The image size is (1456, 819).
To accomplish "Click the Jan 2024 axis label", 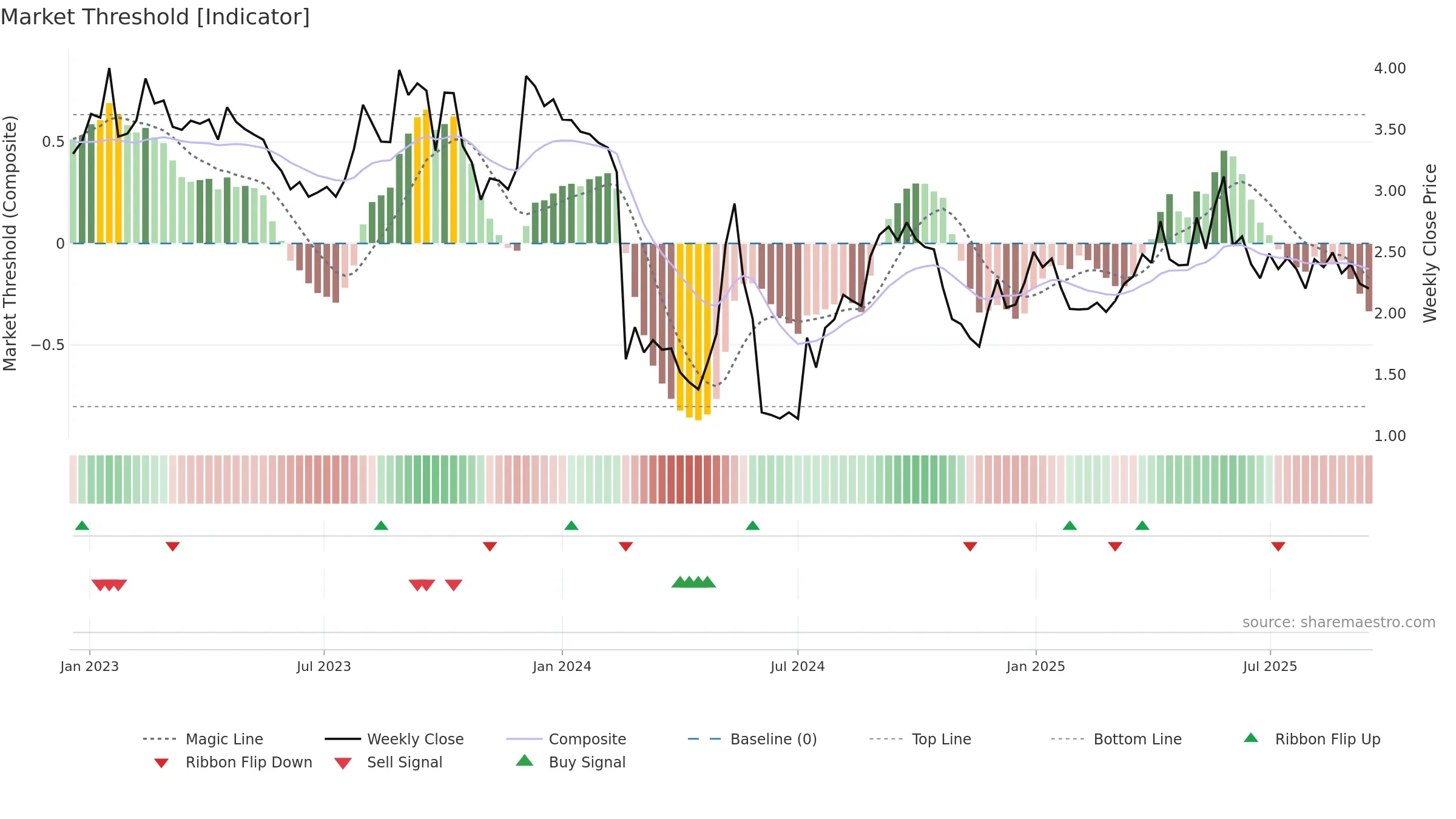I will pyautogui.click(x=562, y=666).
